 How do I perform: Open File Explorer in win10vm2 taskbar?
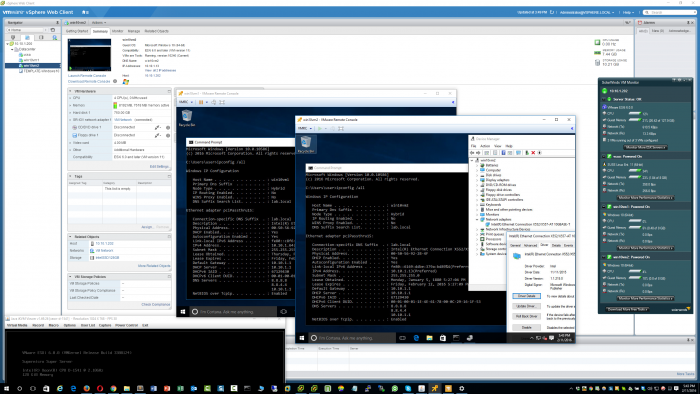[x=429, y=338]
